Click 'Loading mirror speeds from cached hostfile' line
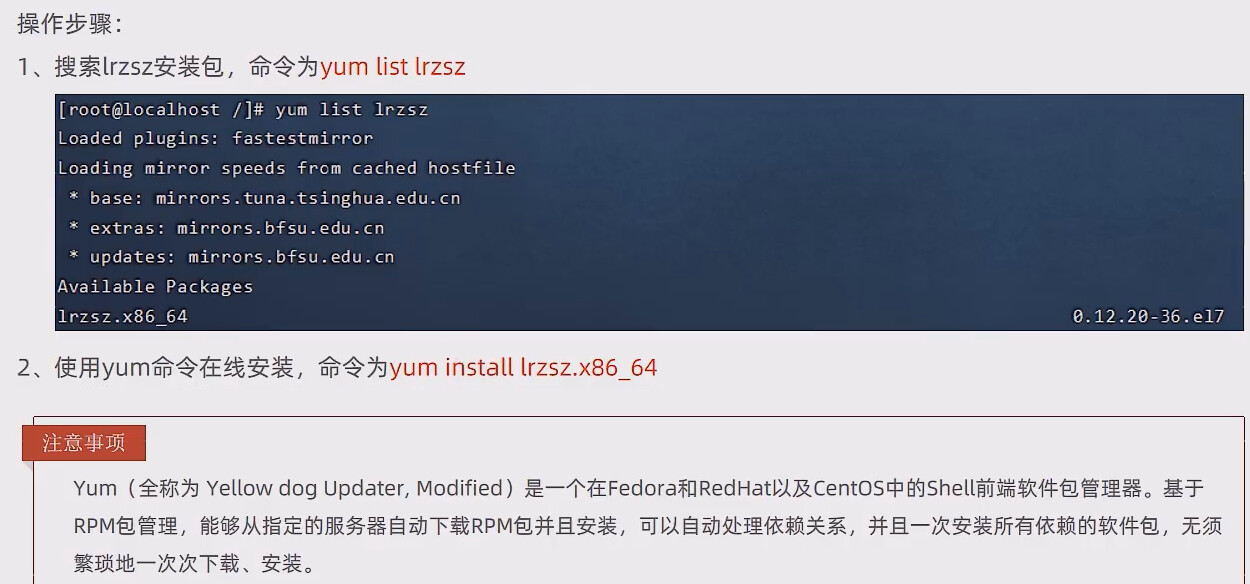Screen dimensions: 1250x584 pyautogui.click(x=286, y=168)
